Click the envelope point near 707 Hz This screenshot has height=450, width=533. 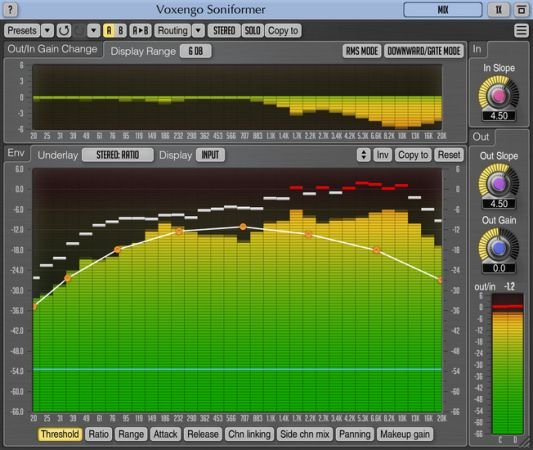click(x=243, y=226)
